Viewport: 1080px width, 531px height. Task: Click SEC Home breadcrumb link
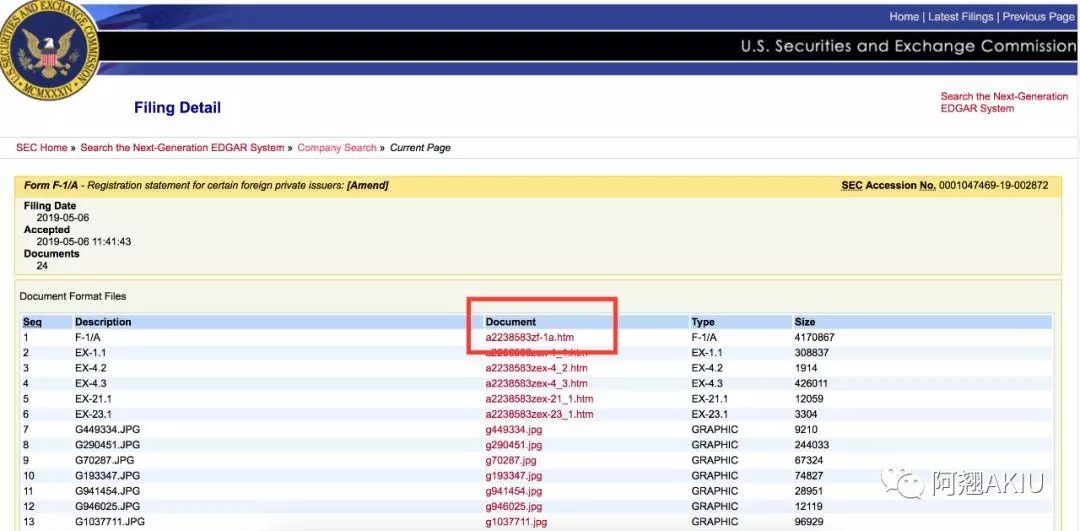tap(41, 148)
